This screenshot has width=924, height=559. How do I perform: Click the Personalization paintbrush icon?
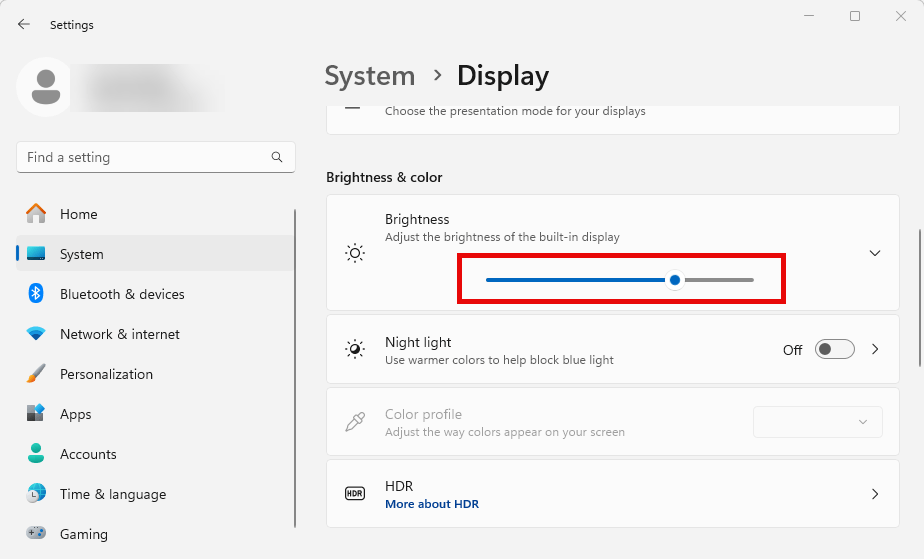pyautogui.click(x=36, y=374)
